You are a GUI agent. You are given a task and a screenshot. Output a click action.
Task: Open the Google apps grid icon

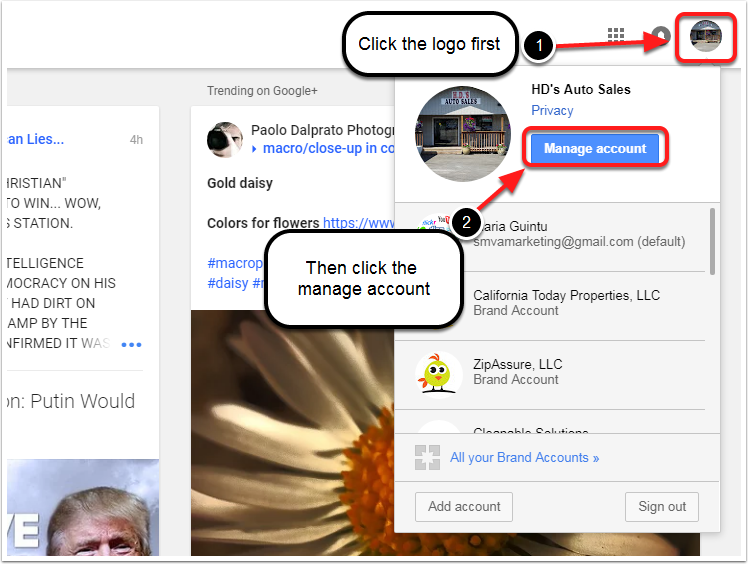[x=615, y=35]
